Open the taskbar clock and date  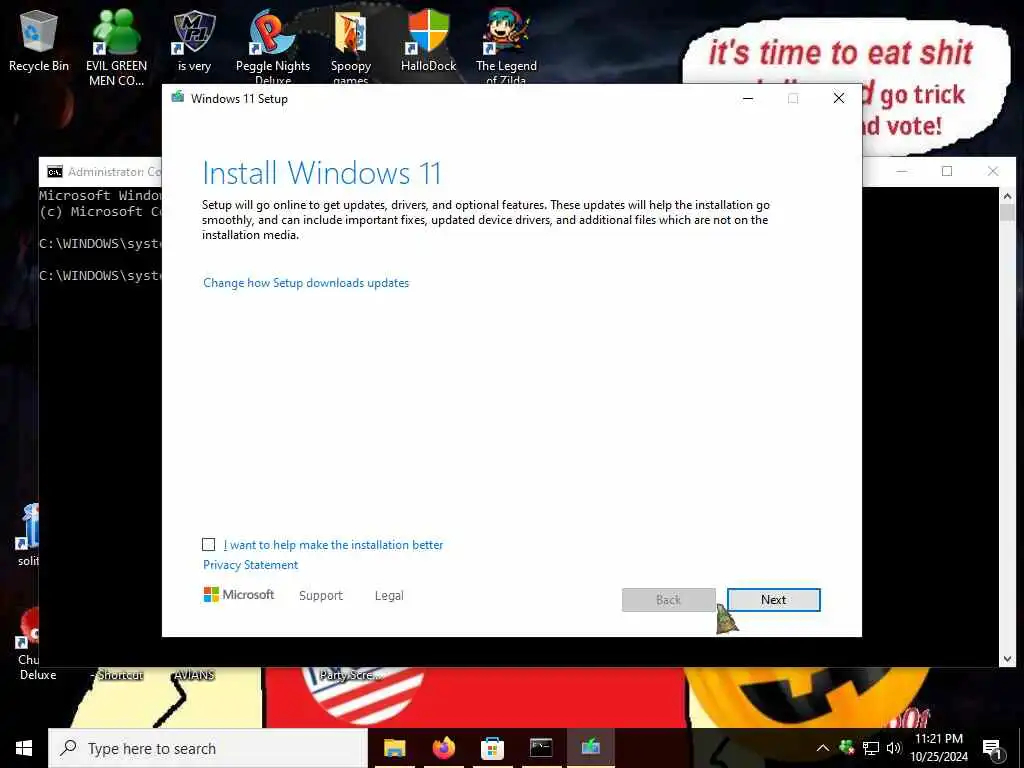coord(939,748)
